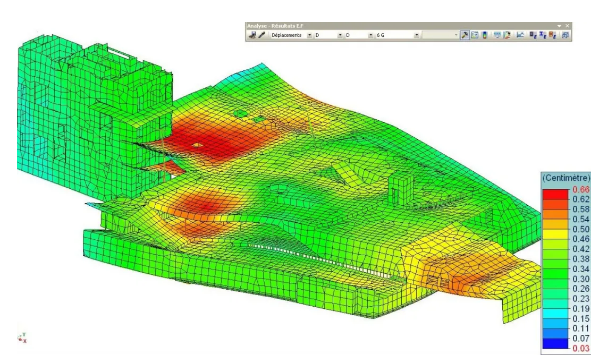Click the orange E-subscript toolbar icon

tap(553, 35)
